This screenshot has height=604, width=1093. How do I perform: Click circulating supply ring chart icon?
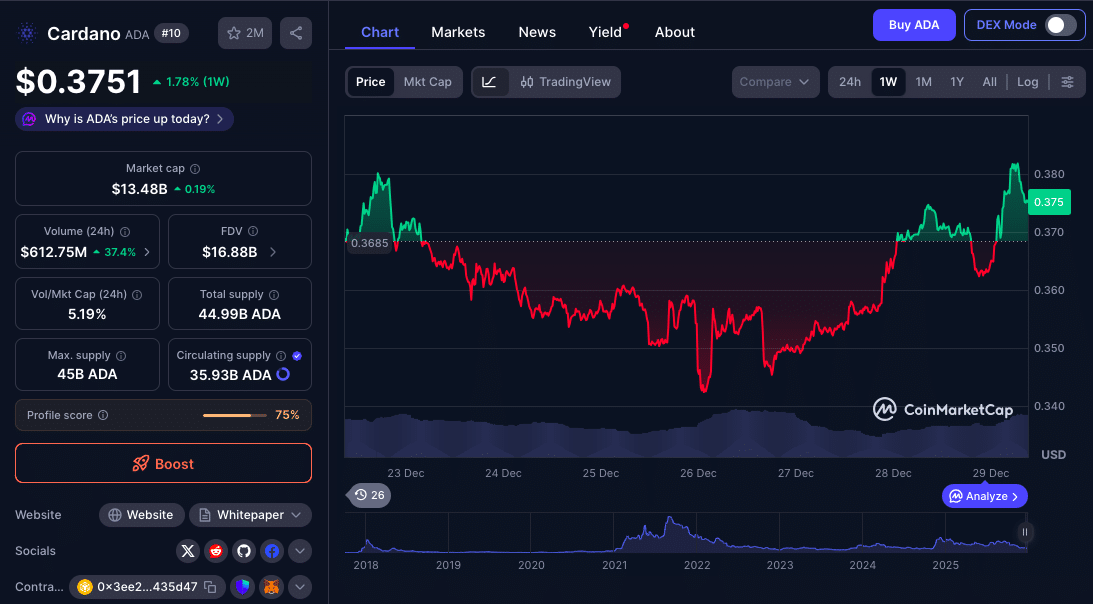(283, 375)
